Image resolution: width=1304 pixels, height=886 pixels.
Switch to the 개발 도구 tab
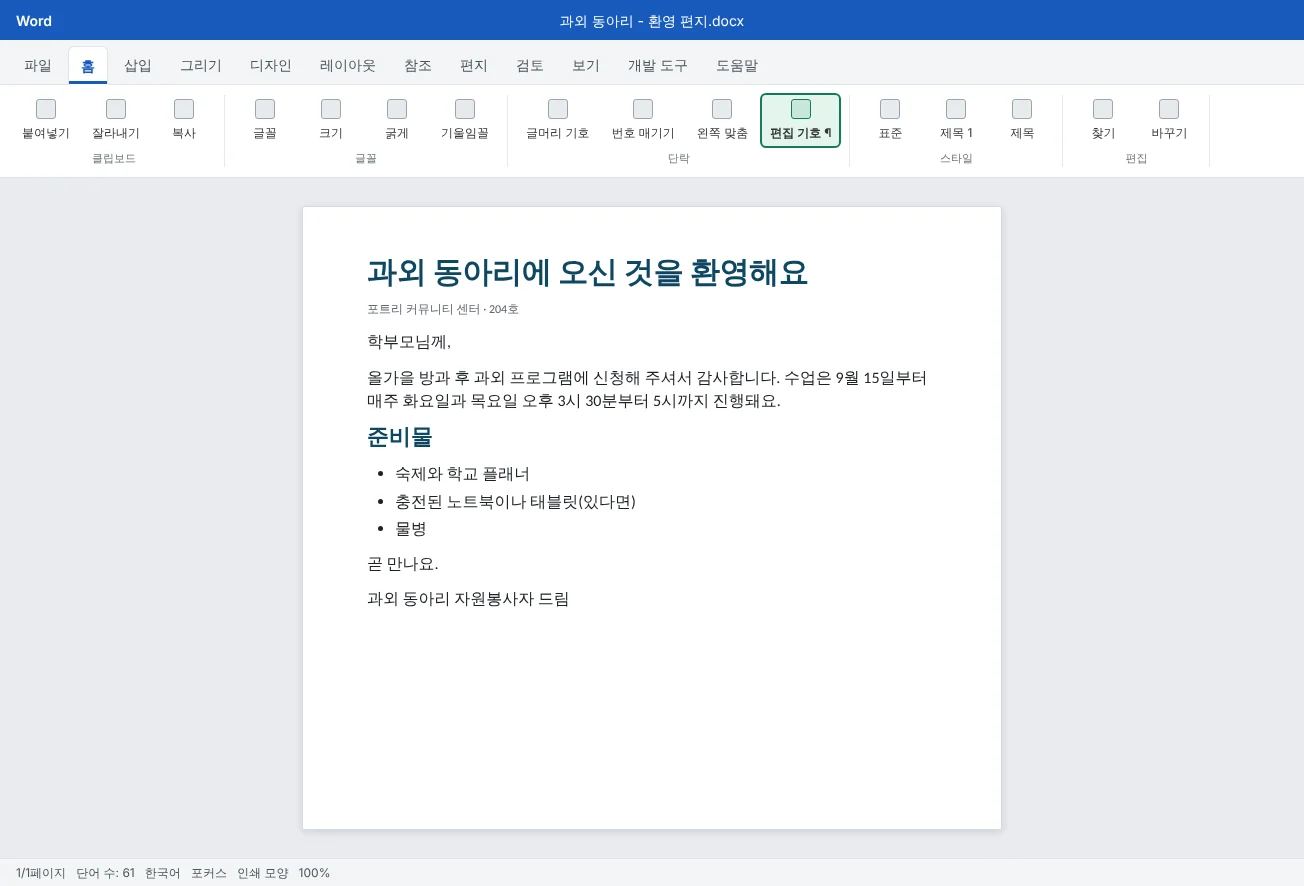pyautogui.click(x=658, y=65)
